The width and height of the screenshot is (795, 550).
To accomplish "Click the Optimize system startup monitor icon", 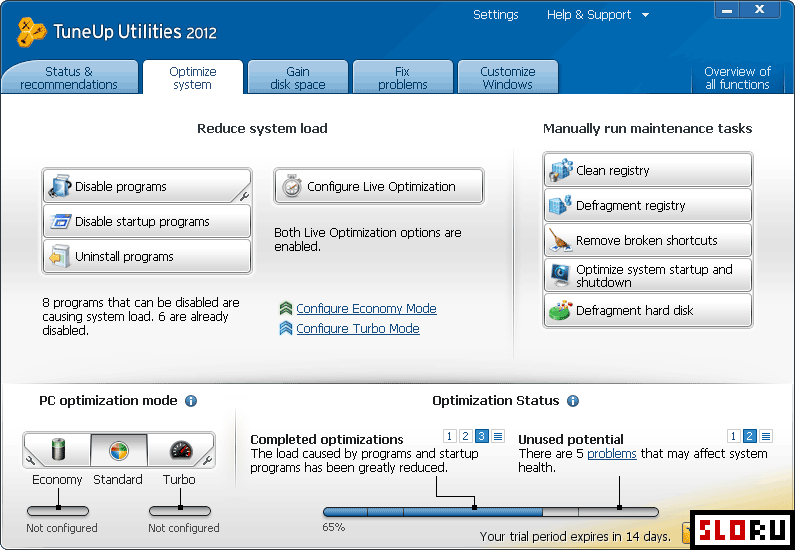I will pyautogui.click(x=560, y=275).
